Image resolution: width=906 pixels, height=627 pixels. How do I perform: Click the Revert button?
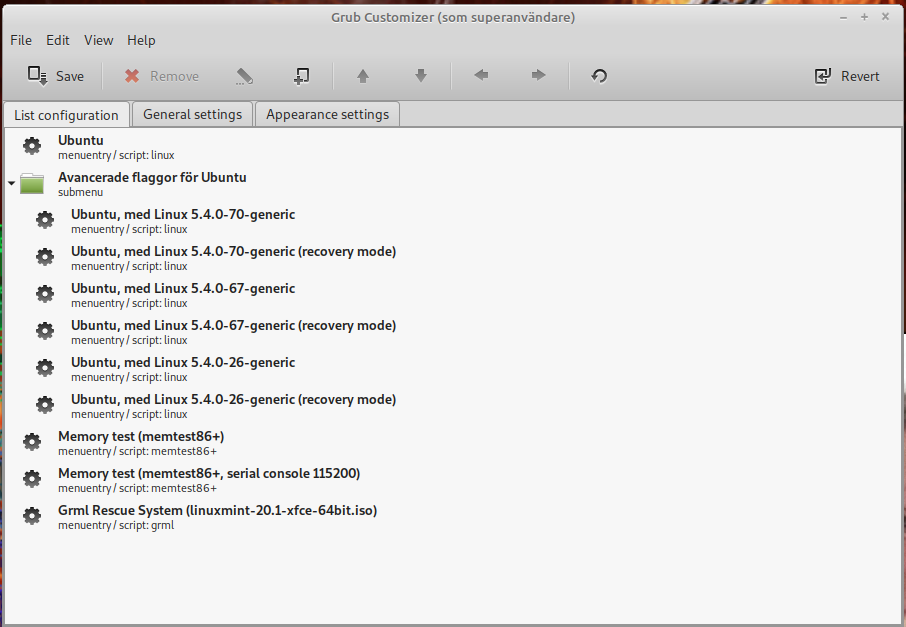846,76
